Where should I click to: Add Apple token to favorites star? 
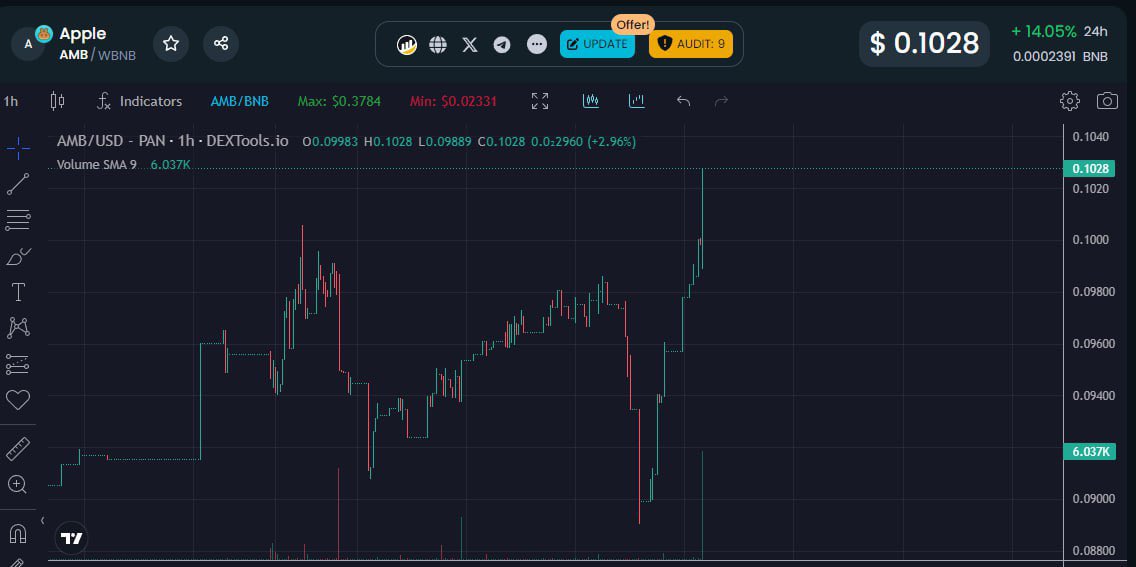pos(171,43)
